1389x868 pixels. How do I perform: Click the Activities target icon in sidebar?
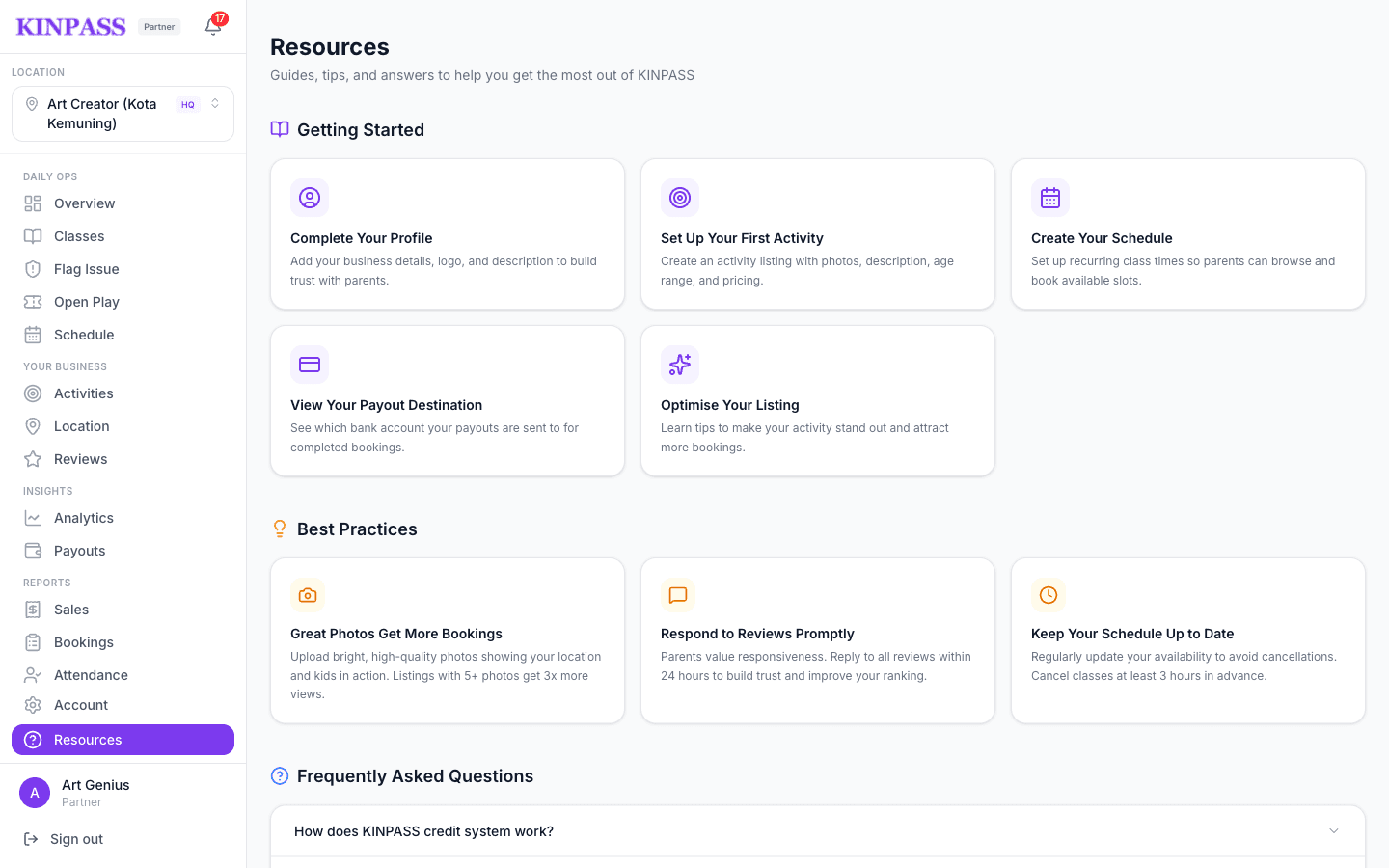tap(33, 393)
